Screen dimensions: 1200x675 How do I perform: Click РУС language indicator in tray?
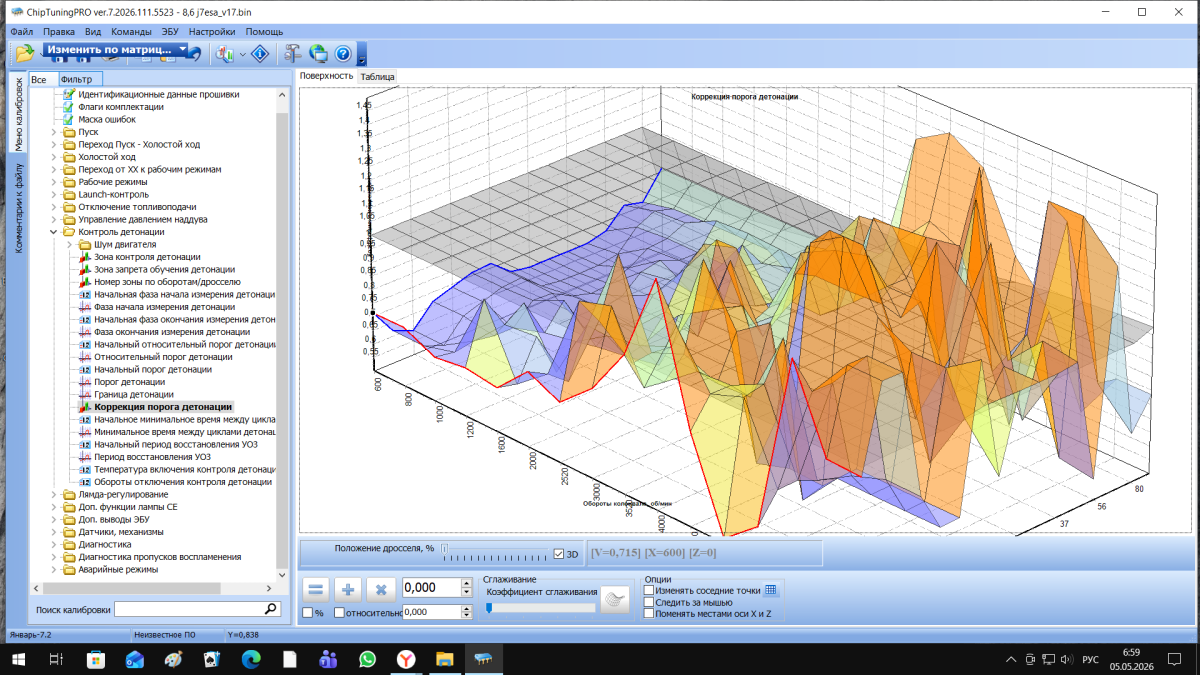1091,659
